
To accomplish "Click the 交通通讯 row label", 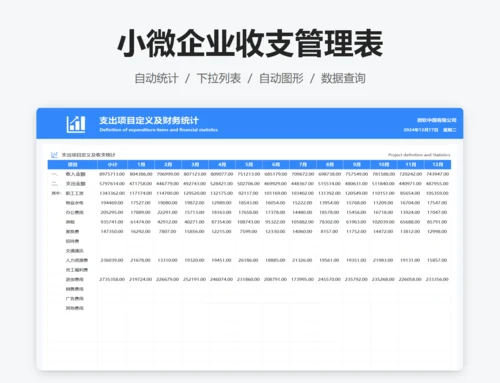I will coord(75,251).
